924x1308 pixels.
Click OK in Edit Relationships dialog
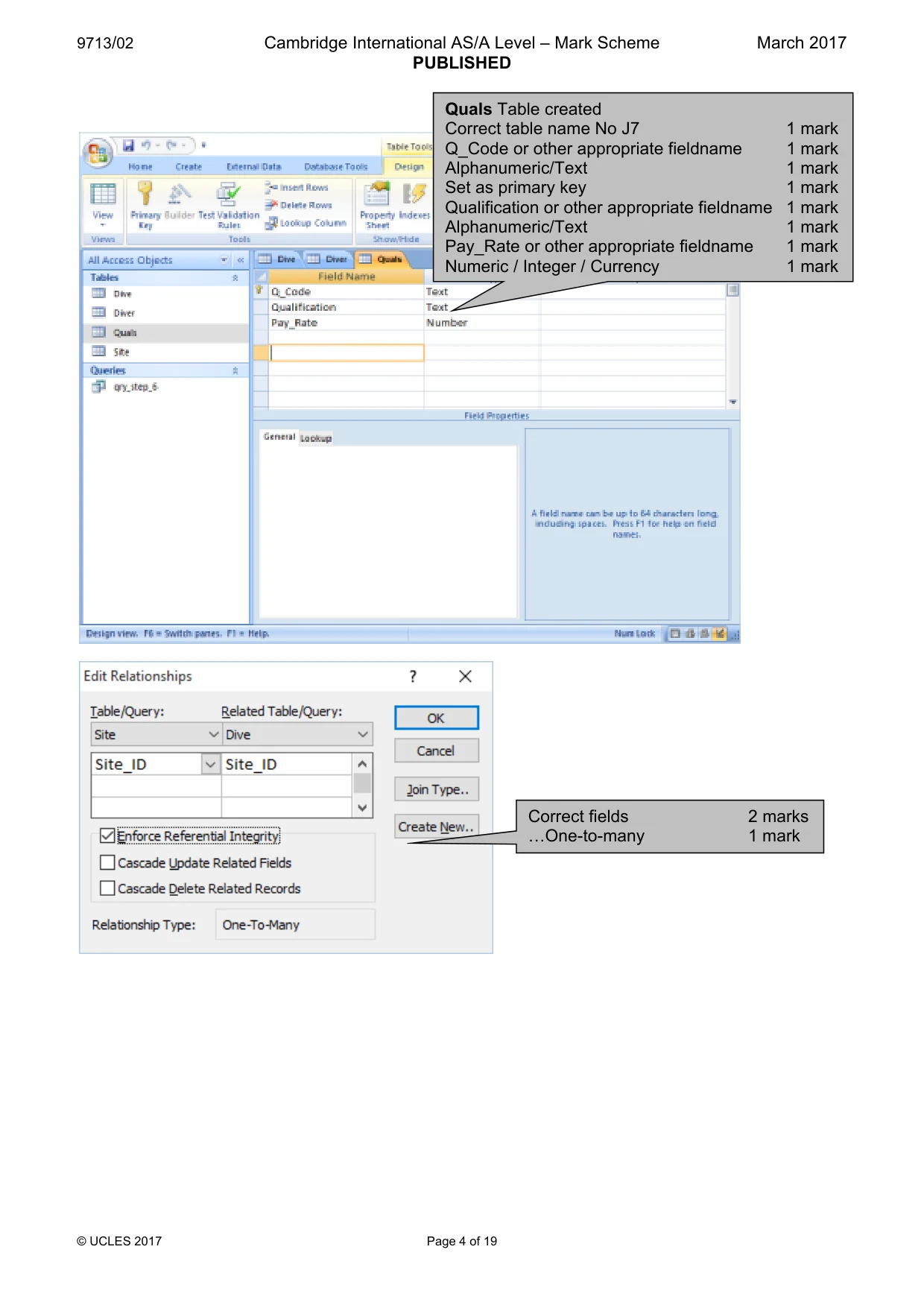[436, 718]
